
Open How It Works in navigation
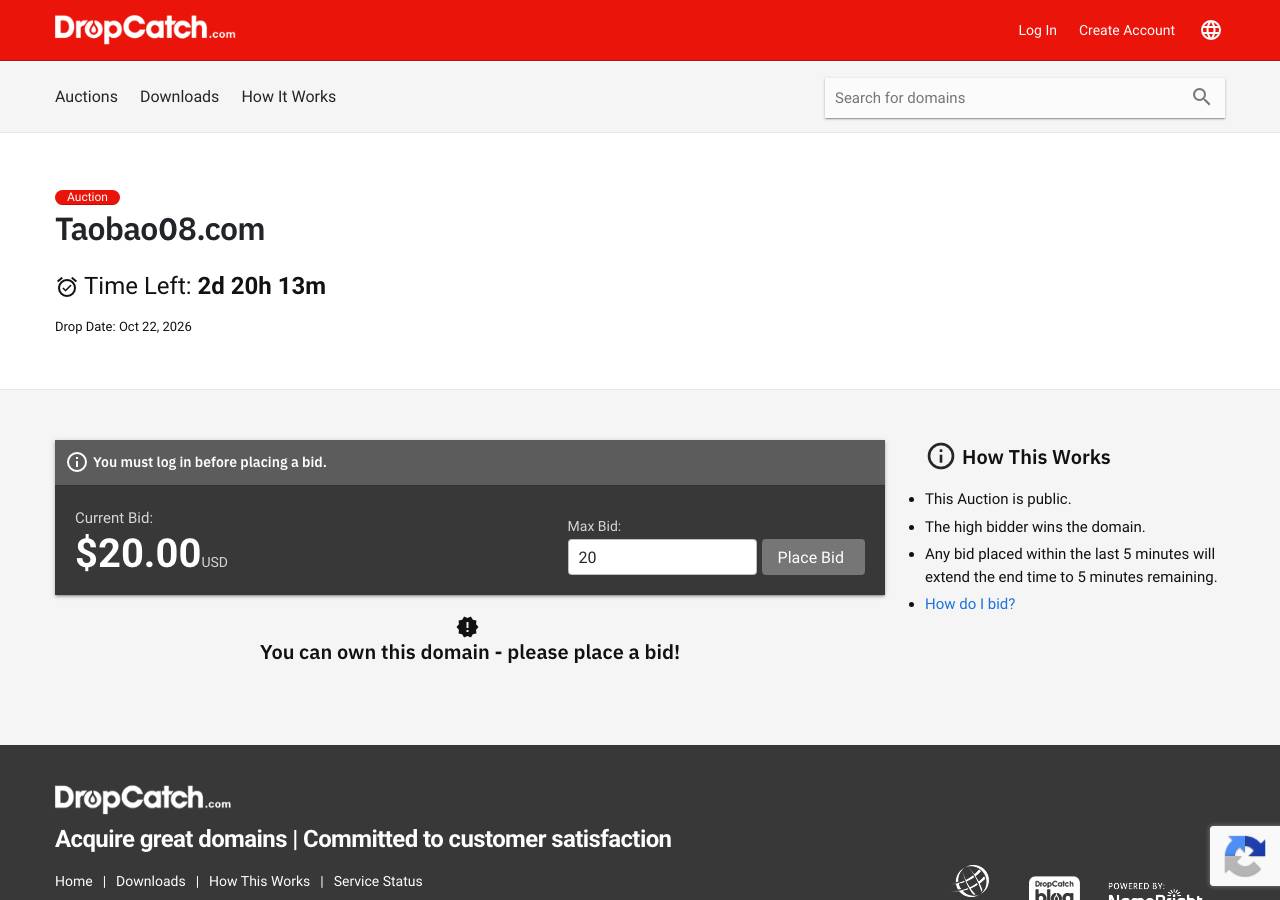click(x=288, y=96)
